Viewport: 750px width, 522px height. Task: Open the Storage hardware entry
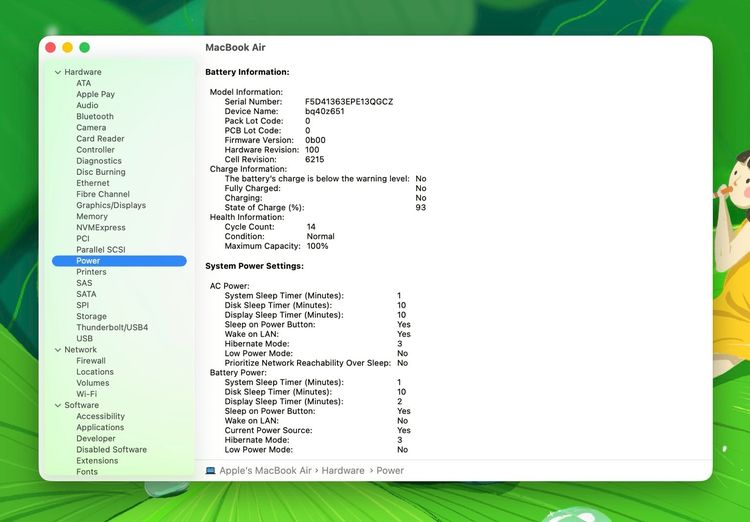[91, 316]
